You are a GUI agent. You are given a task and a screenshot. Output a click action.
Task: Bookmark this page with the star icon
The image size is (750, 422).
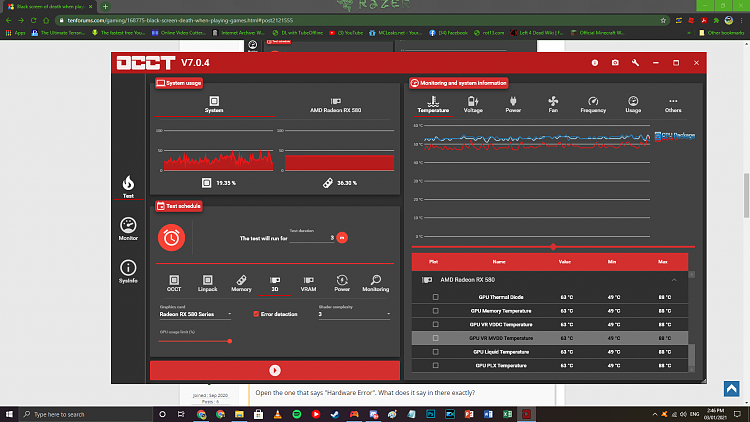pyautogui.click(x=663, y=21)
